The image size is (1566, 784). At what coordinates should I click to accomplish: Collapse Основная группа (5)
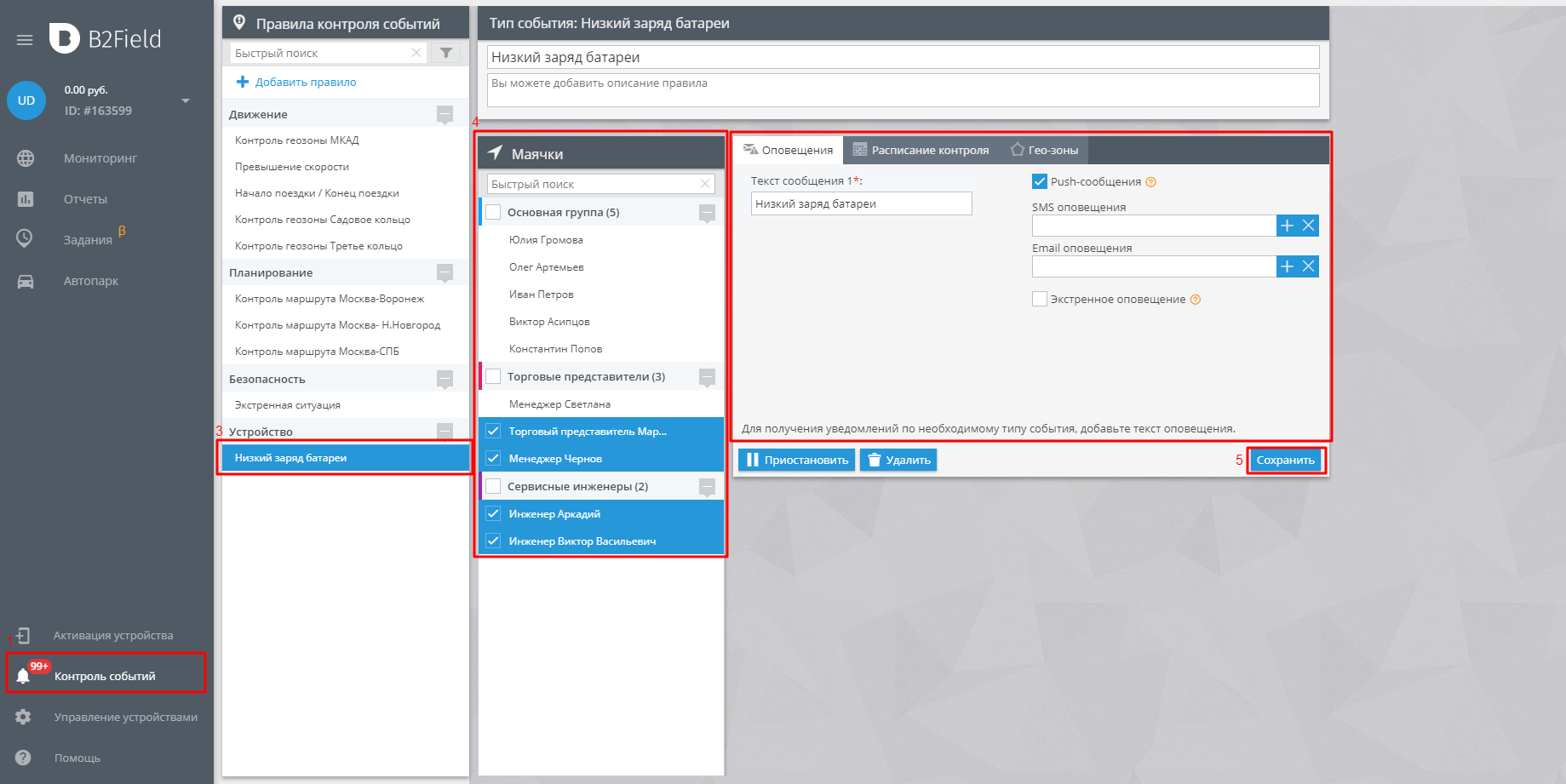707,212
